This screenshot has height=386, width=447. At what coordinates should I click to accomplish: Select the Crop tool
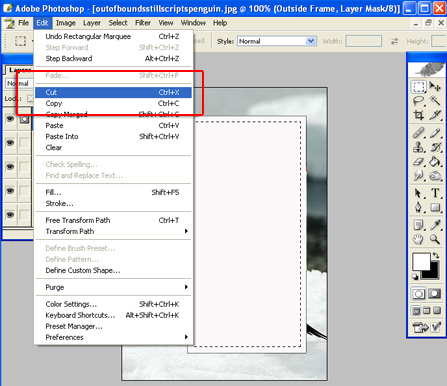click(419, 115)
